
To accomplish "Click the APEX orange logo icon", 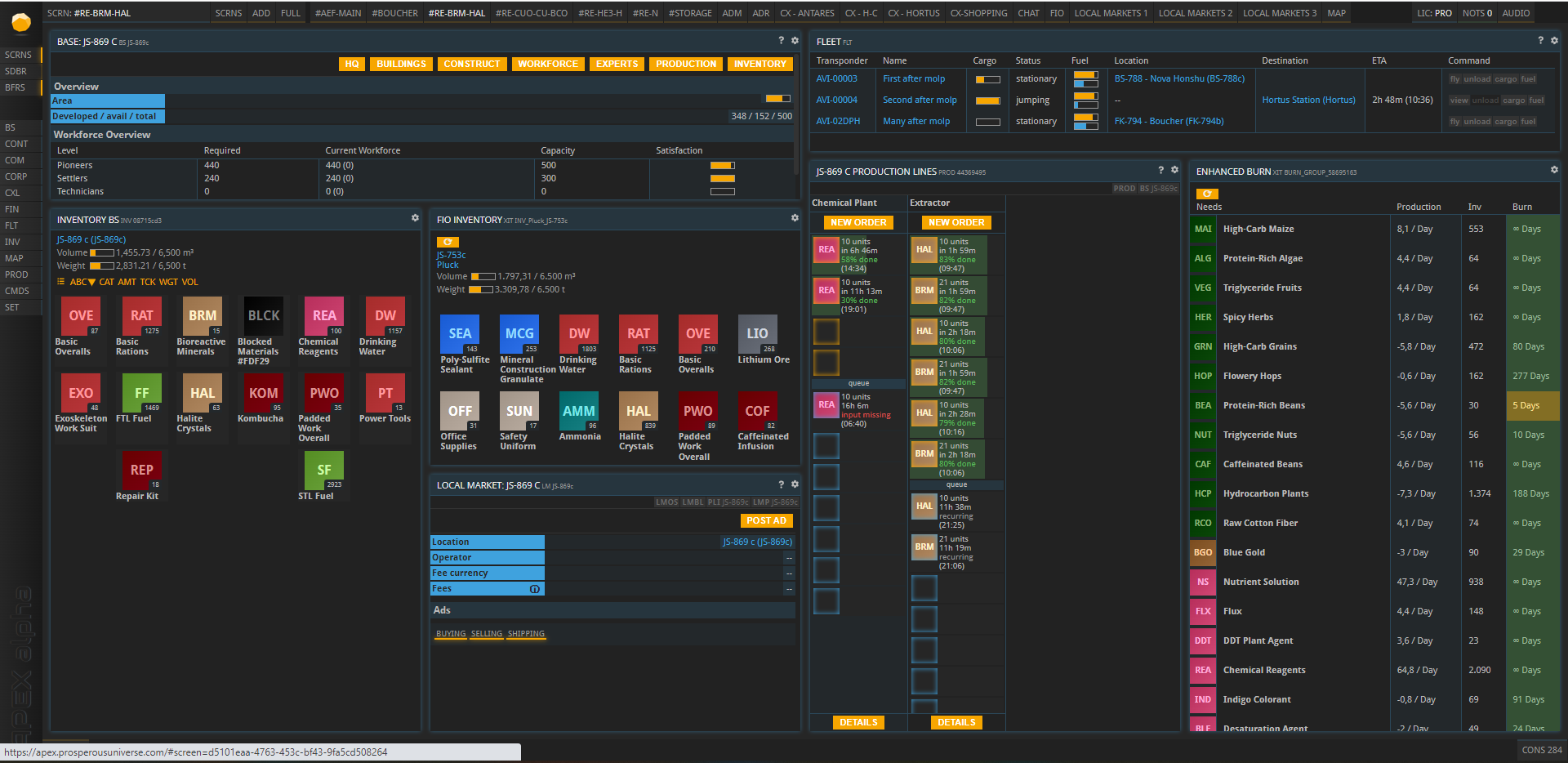I will point(21,22).
